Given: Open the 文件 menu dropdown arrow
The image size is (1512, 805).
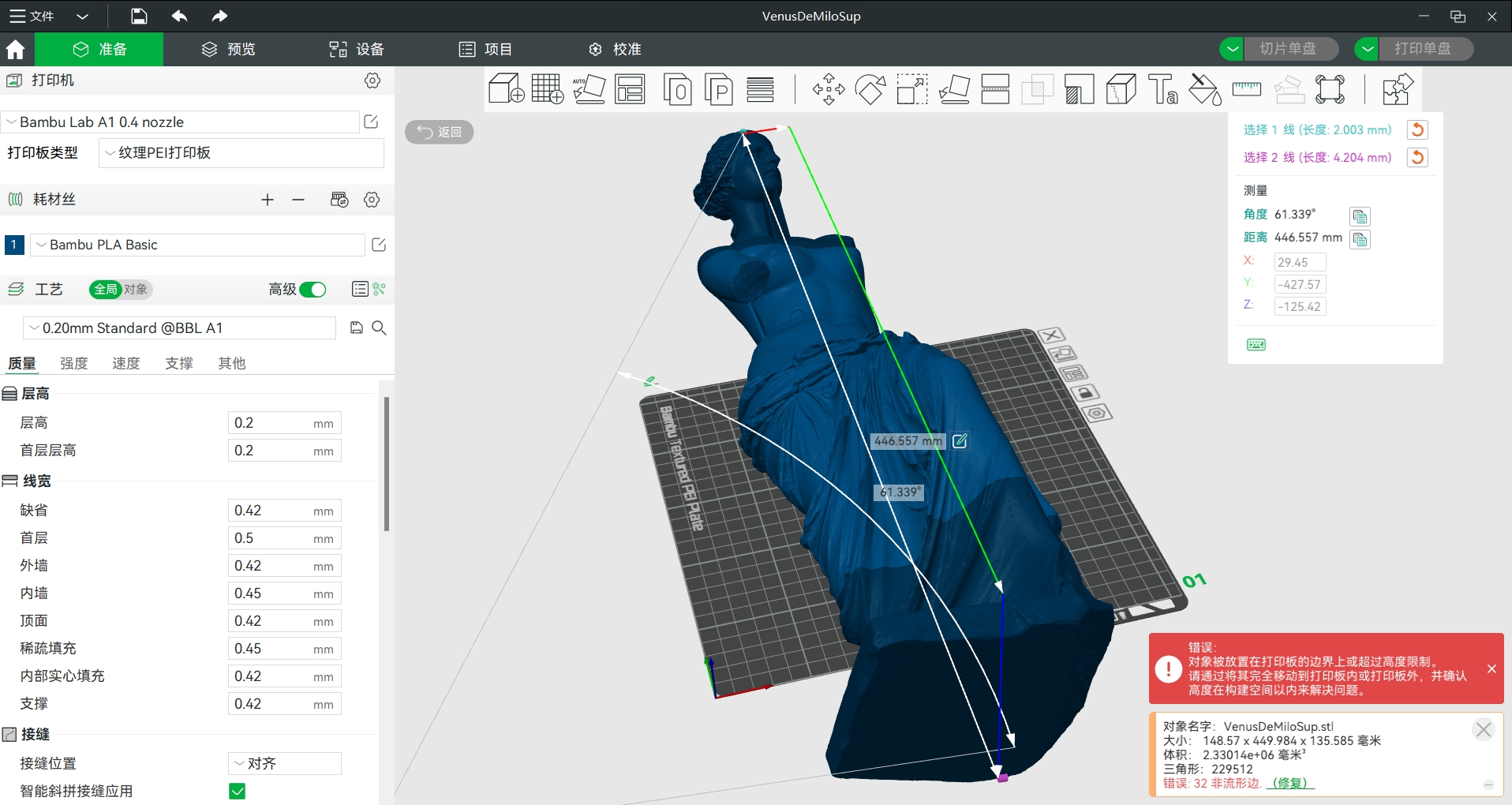Looking at the screenshot, I should pyautogui.click(x=82, y=16).
